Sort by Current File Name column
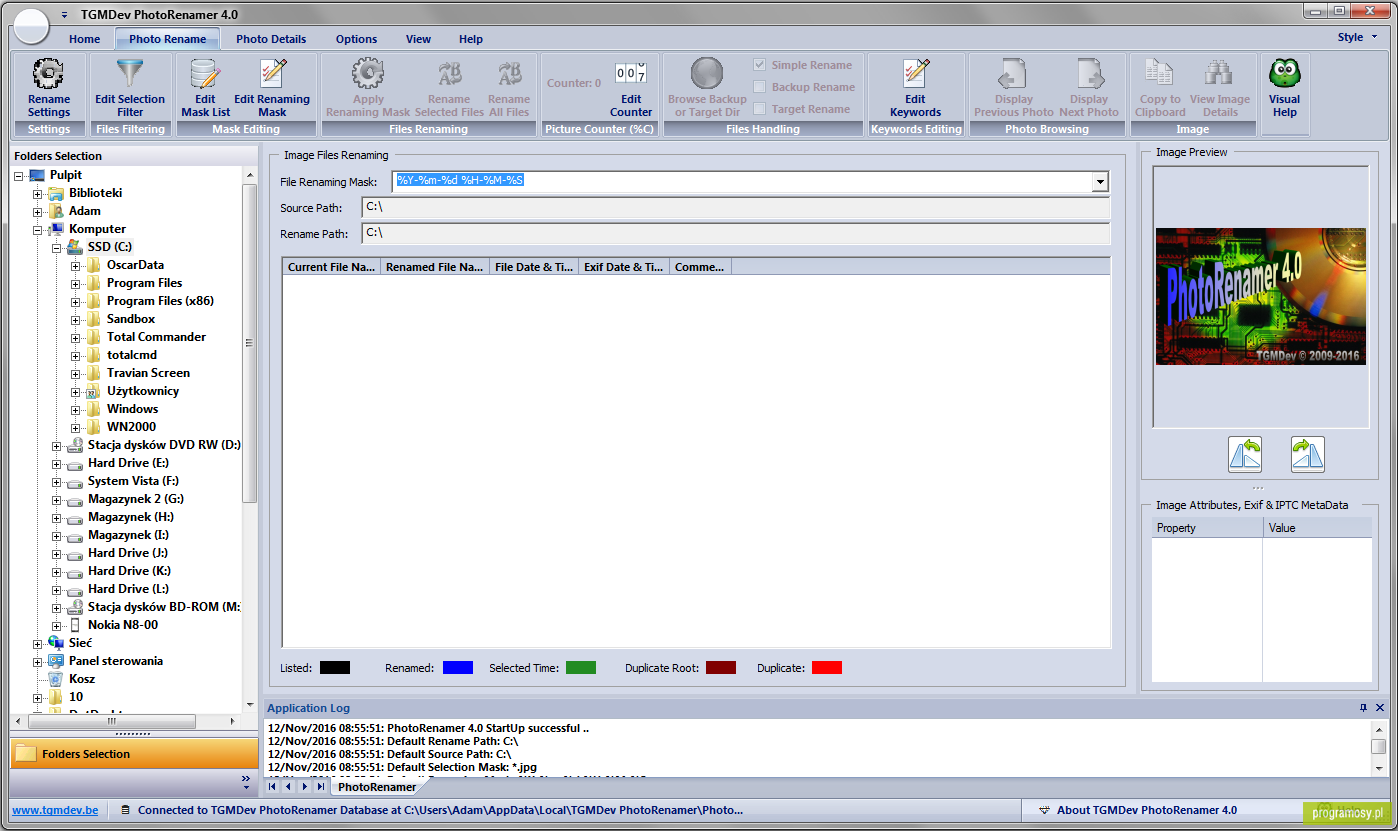 (331, 267)
